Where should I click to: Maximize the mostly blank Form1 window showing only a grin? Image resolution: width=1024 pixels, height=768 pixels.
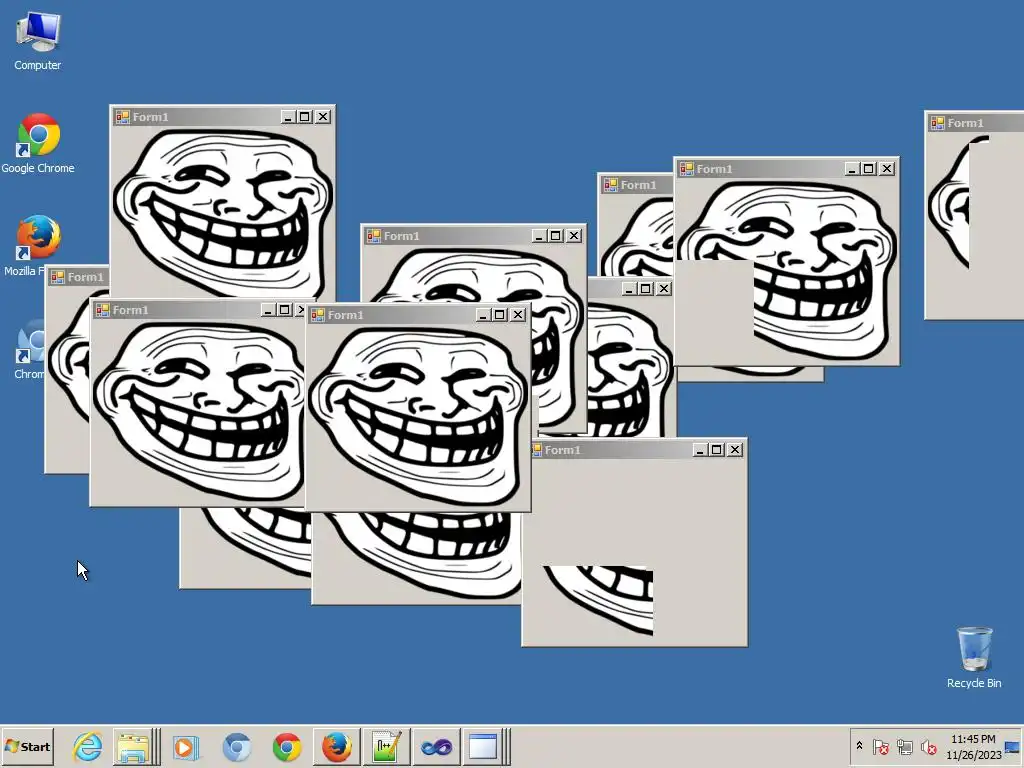(x=716, y=450)
